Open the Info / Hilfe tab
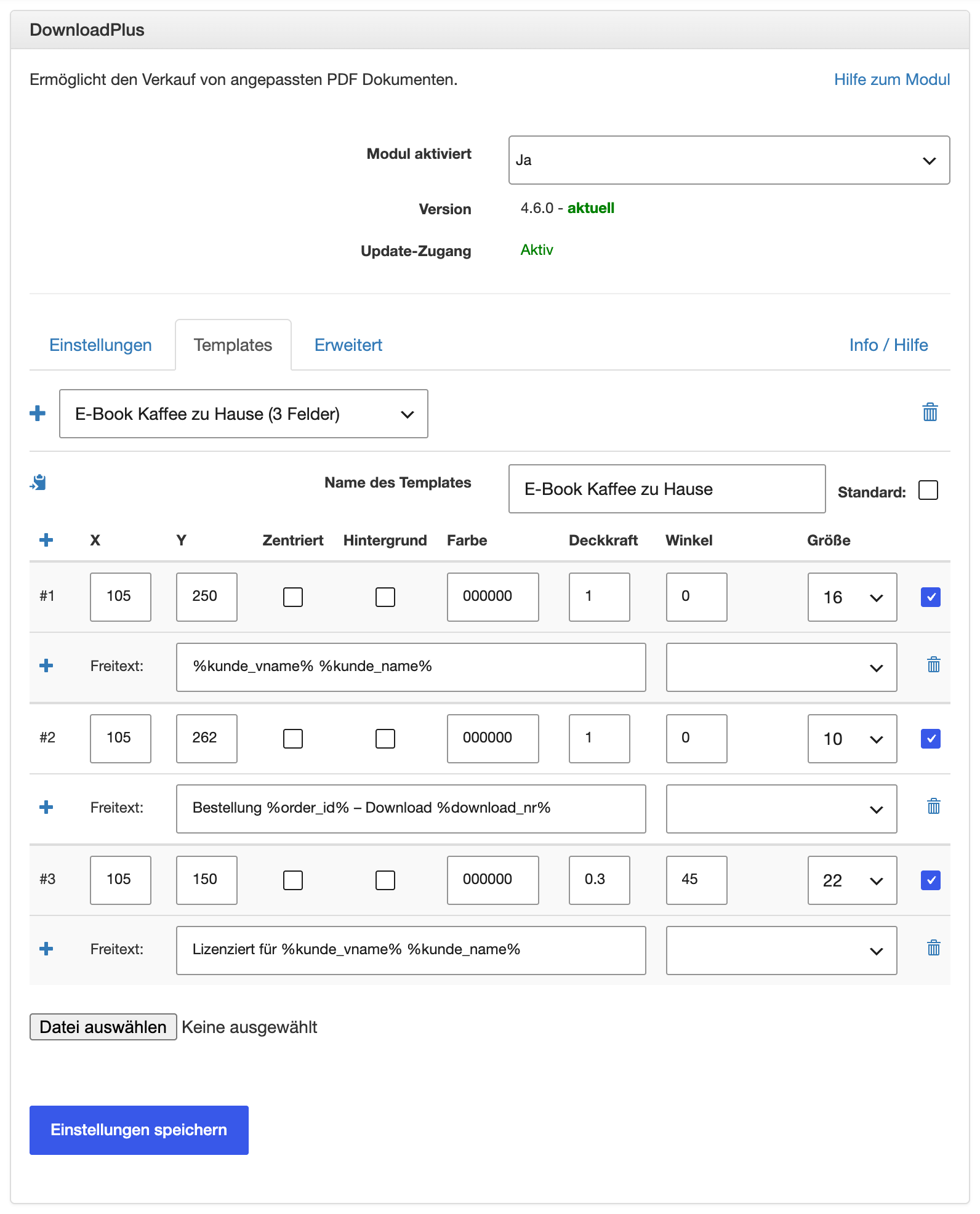The width and height of the screenshot is (980, 1214). [x=888, y=345]
